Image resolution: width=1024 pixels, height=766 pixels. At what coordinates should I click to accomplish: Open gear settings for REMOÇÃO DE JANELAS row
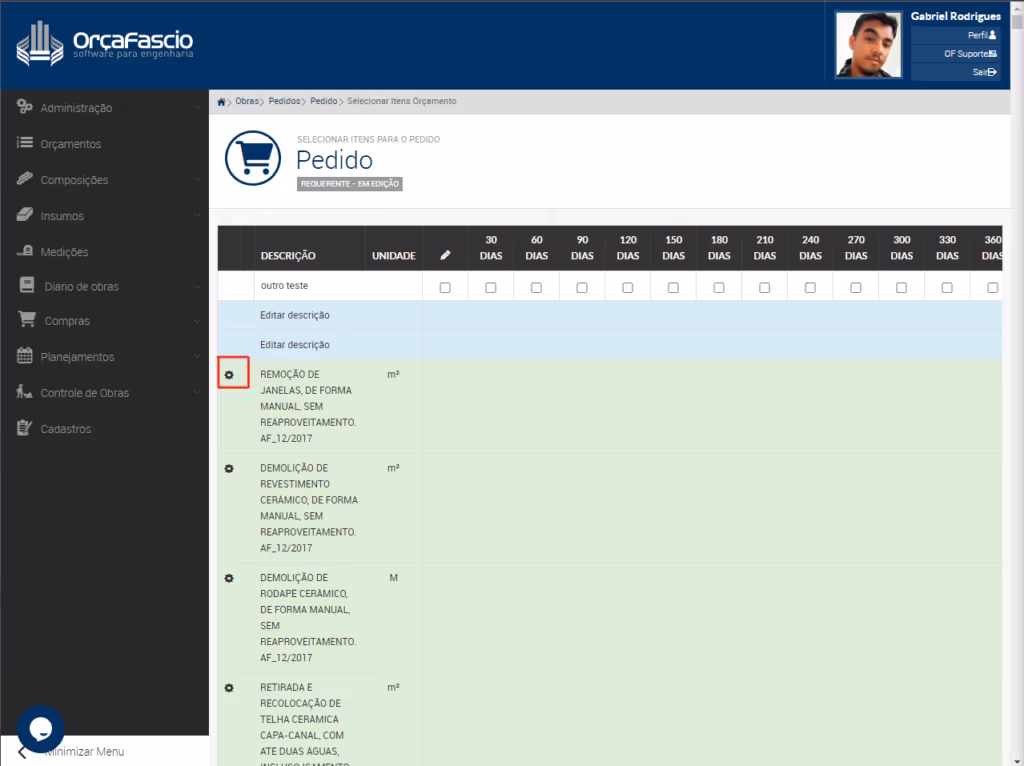click(x=229, y=375)
